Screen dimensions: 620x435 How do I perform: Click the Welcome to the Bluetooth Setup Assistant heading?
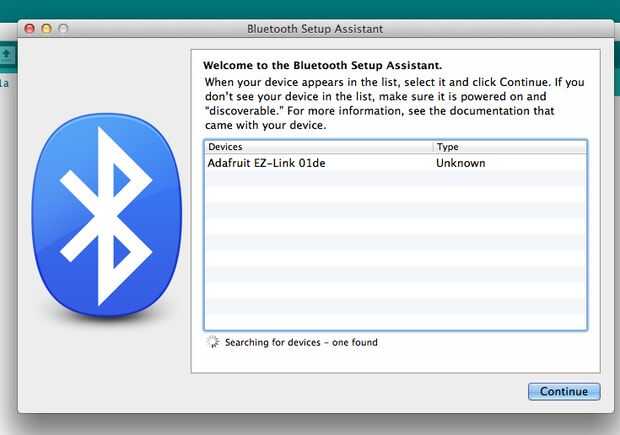click(322, 65)
